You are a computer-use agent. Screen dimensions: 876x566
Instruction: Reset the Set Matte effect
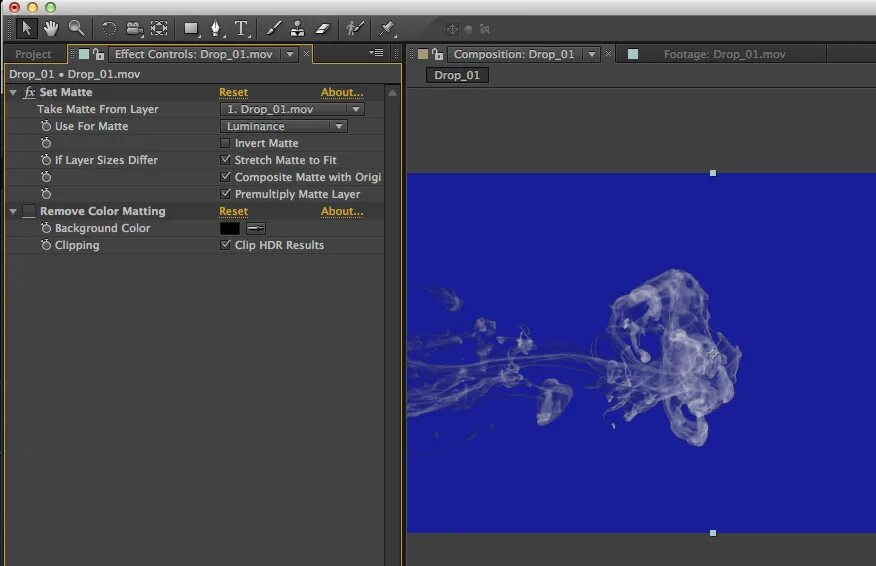pos(233,92)
